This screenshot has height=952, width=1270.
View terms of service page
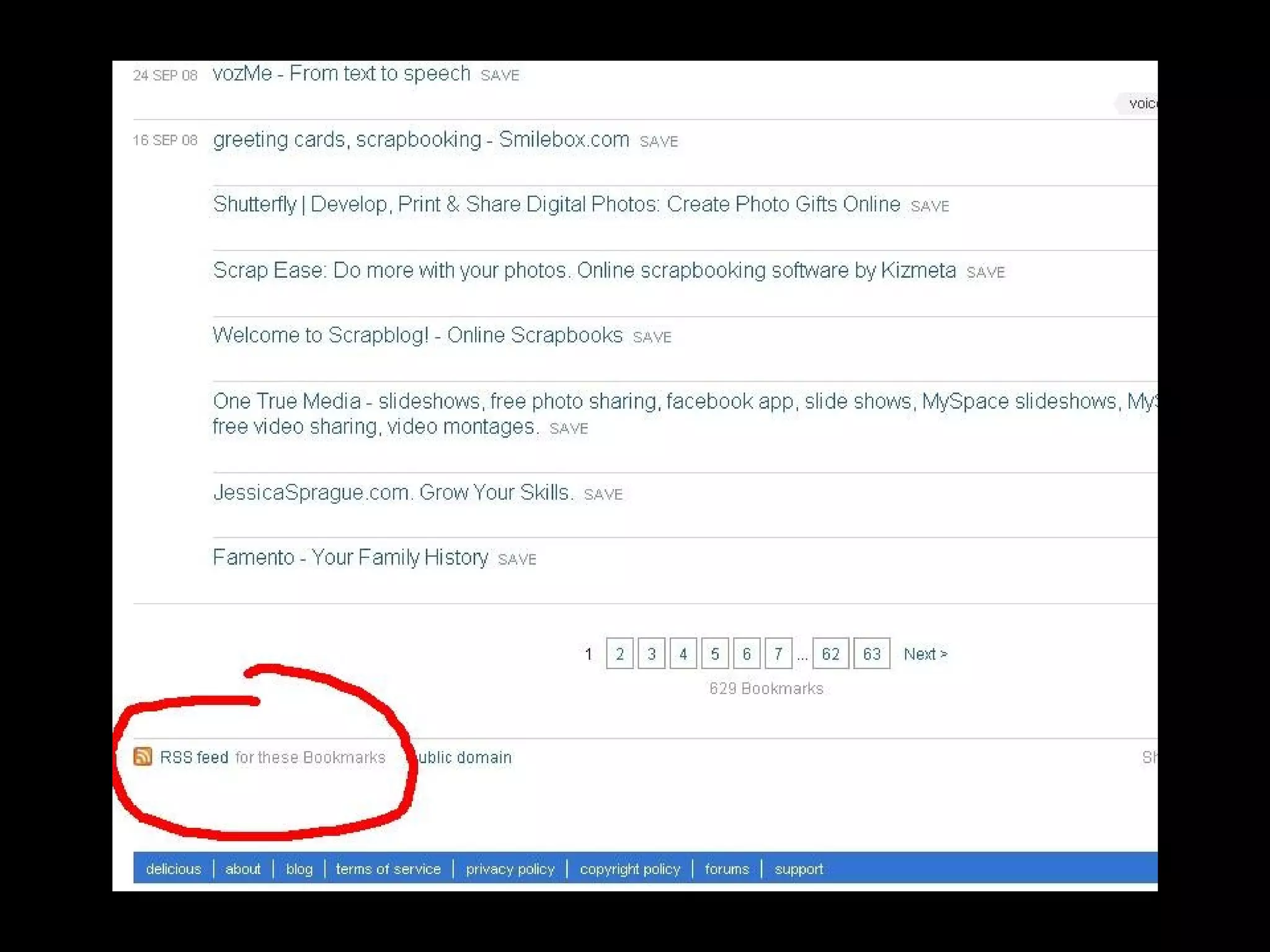click(x=388, y=869)
